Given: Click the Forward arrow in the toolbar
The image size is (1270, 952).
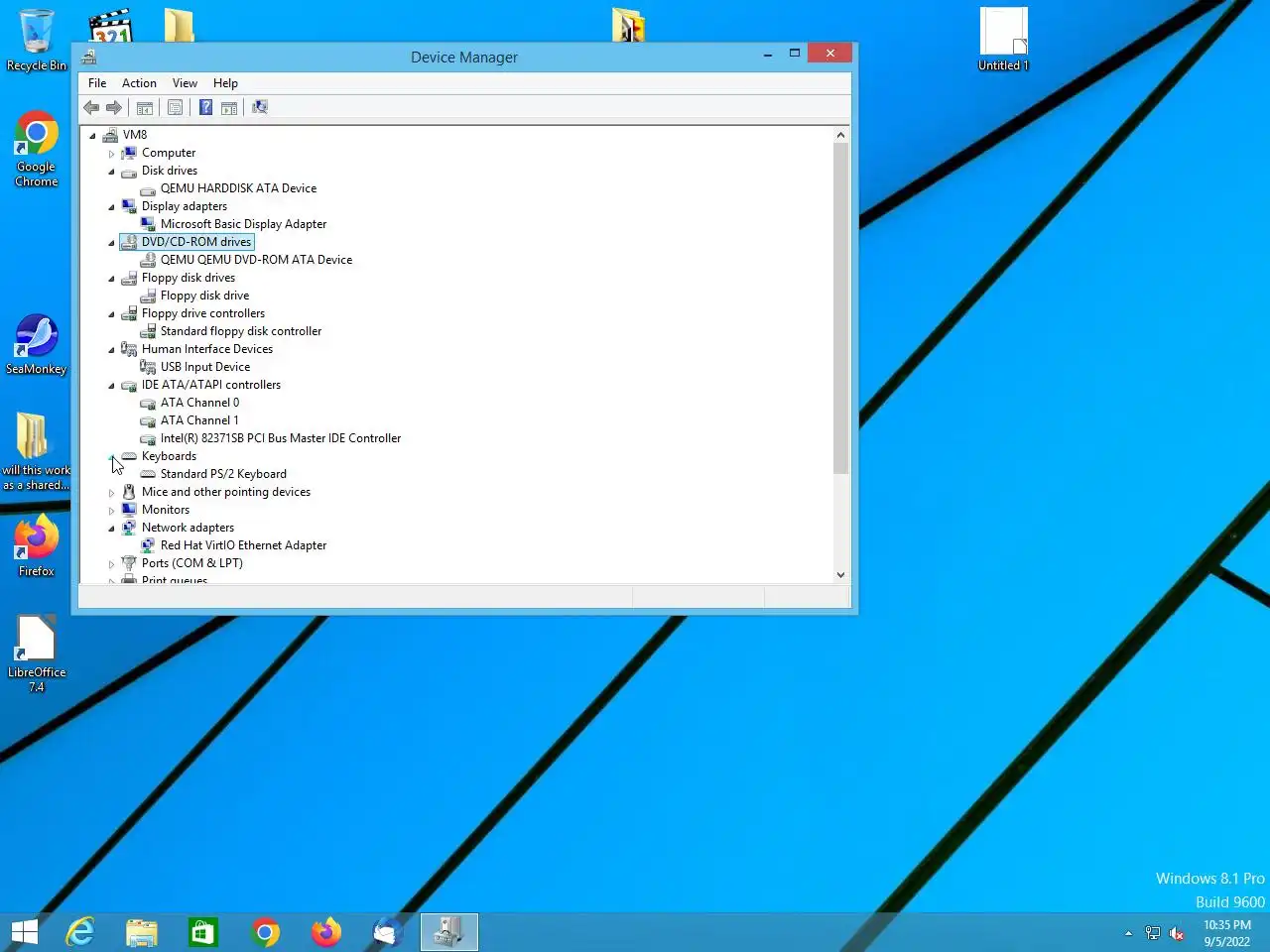Looking at the screenshot, I should [x=114, y=107].
